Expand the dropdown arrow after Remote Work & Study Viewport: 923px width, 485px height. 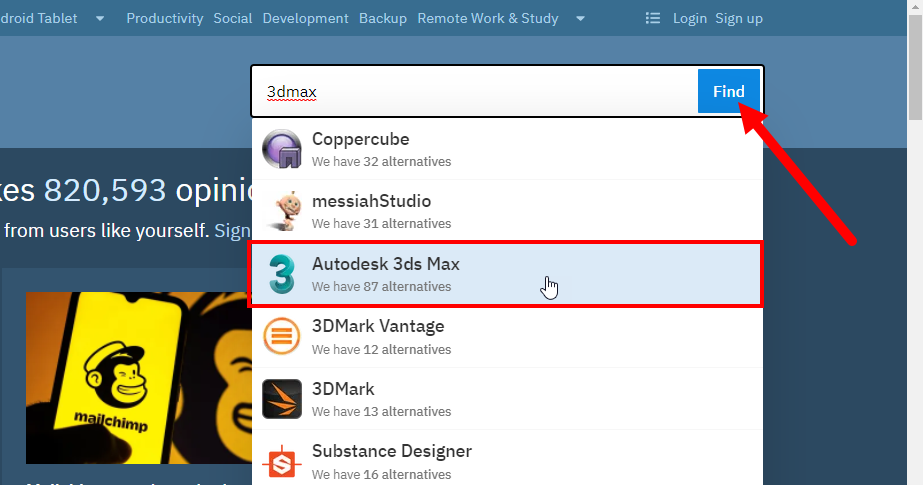[x=580, y=19]
